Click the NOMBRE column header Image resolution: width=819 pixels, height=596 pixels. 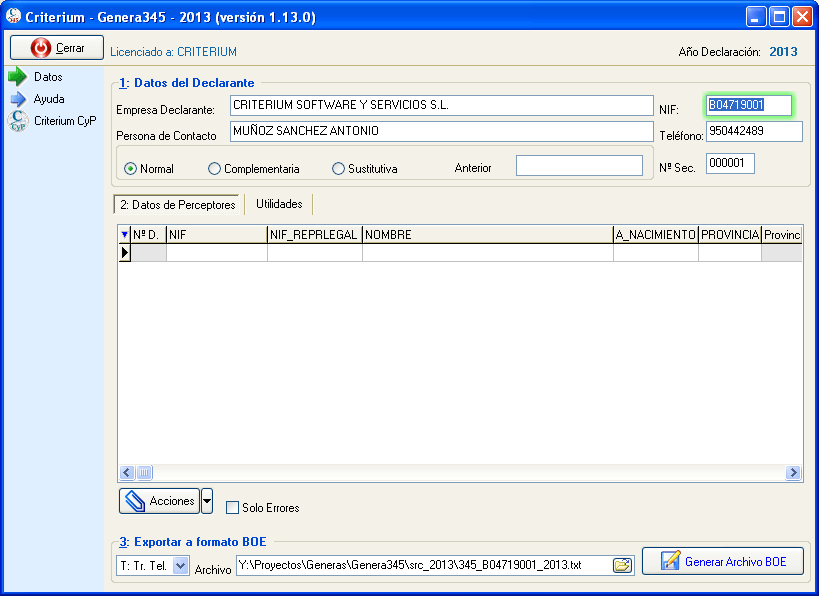click(488, 235)
